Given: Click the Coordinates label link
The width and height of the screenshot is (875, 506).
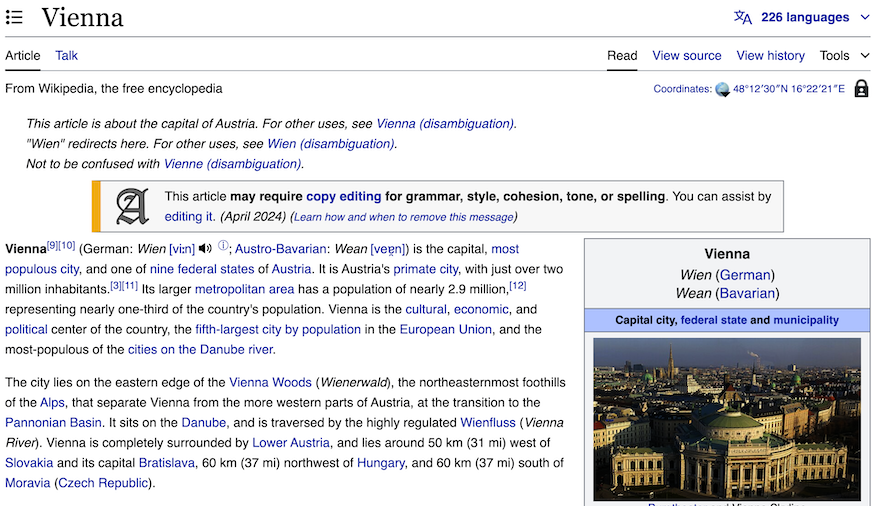Looking at the screenshot, I should click(x=681, y=89).
